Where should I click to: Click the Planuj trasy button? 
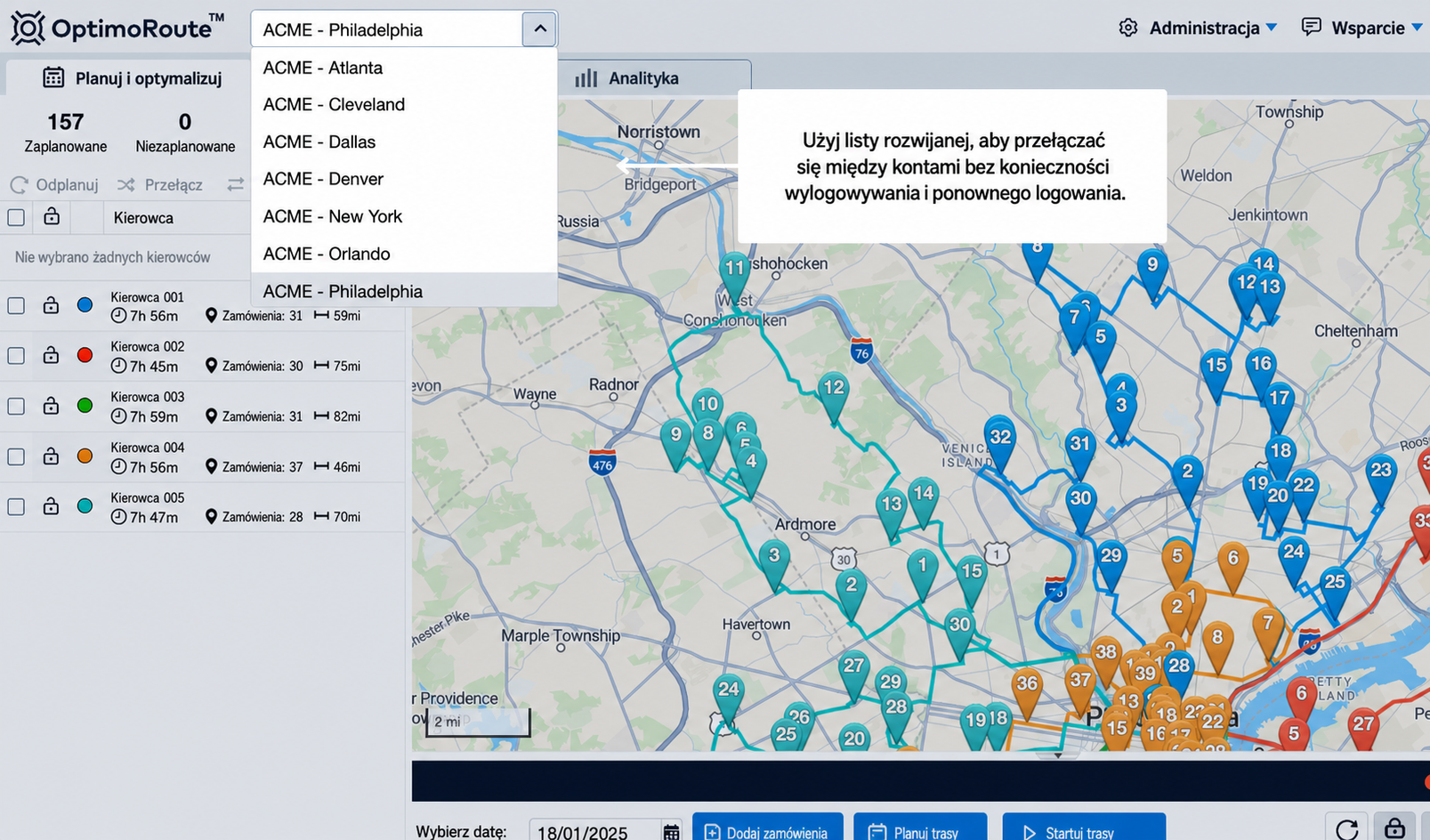click(x=920, y=828)
